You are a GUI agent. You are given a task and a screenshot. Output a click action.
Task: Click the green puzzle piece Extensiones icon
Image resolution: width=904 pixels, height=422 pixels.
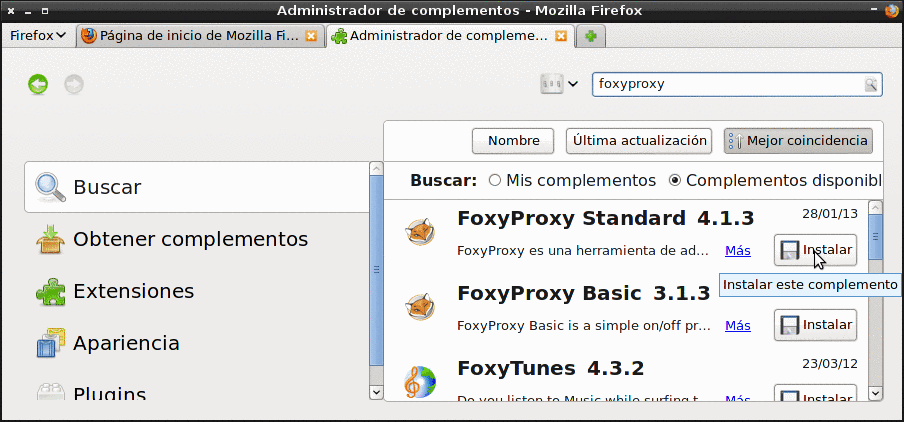point(51,291)
